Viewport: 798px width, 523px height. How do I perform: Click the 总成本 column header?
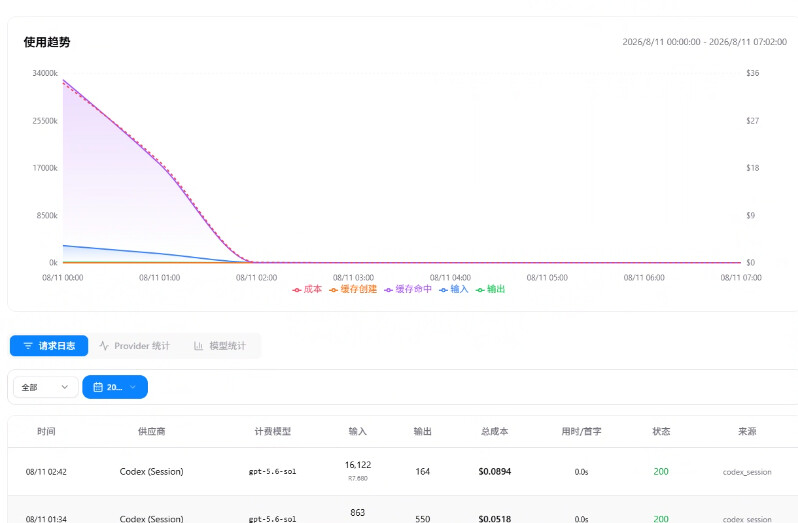[x=495, y=431]
